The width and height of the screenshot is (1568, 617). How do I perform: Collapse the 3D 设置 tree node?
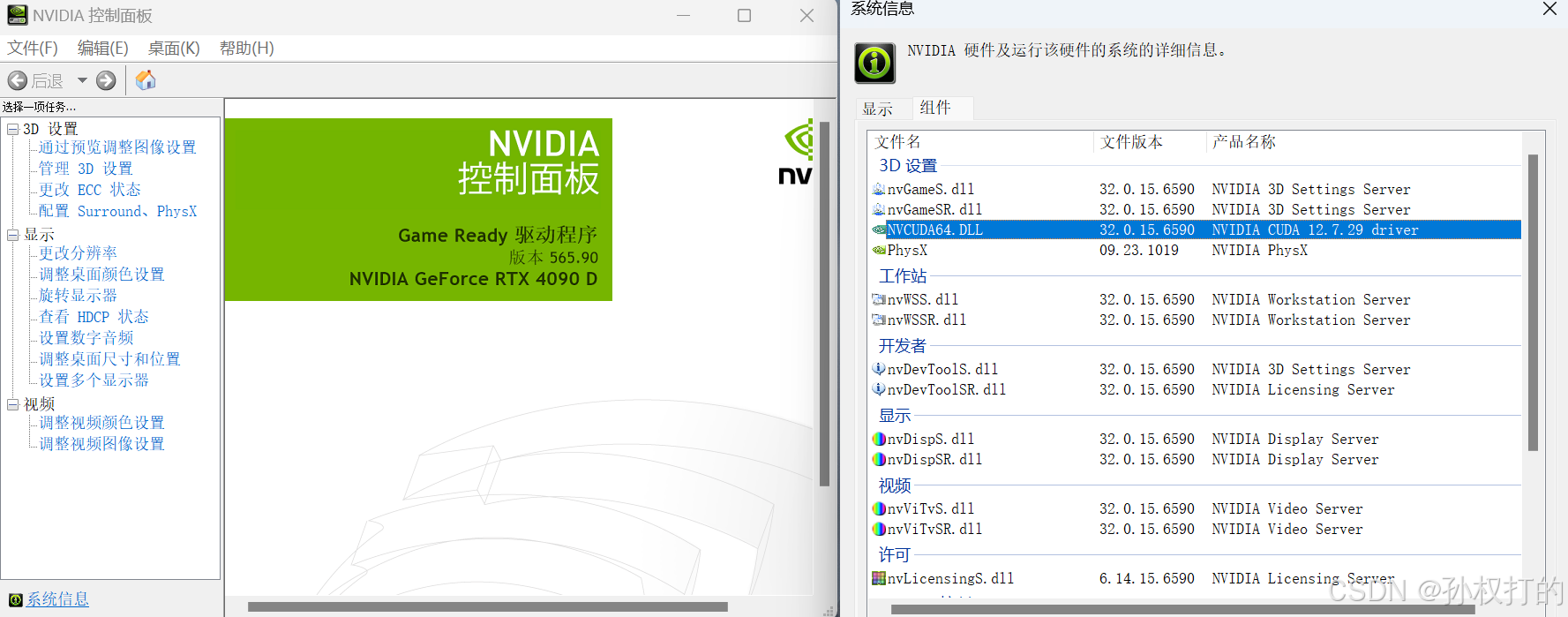[13, 129]
